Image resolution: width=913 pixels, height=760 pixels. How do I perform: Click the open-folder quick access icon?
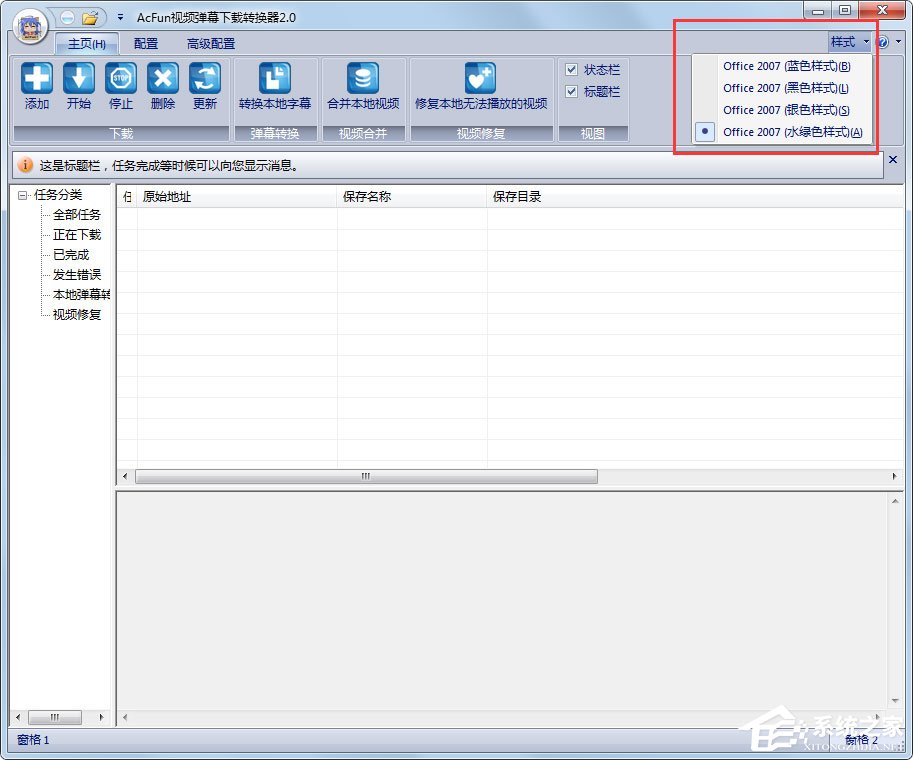click(x=90, y=18)
